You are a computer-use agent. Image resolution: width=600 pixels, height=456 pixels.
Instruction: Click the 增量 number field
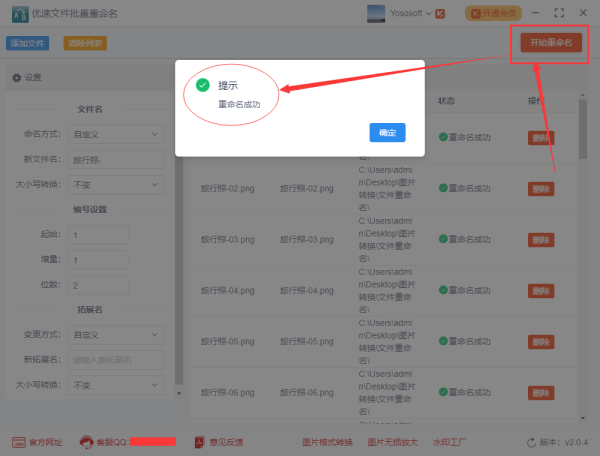98,260
